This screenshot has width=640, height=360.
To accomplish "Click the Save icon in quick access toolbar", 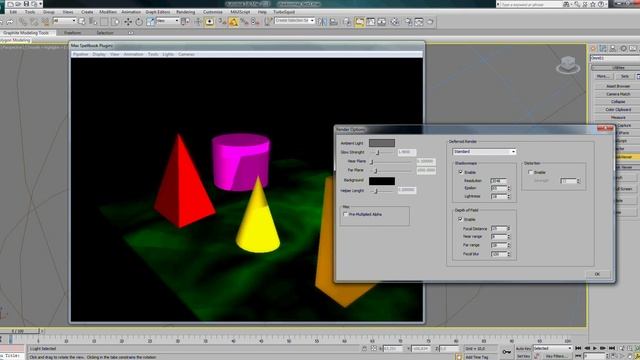I will point(26,4).
